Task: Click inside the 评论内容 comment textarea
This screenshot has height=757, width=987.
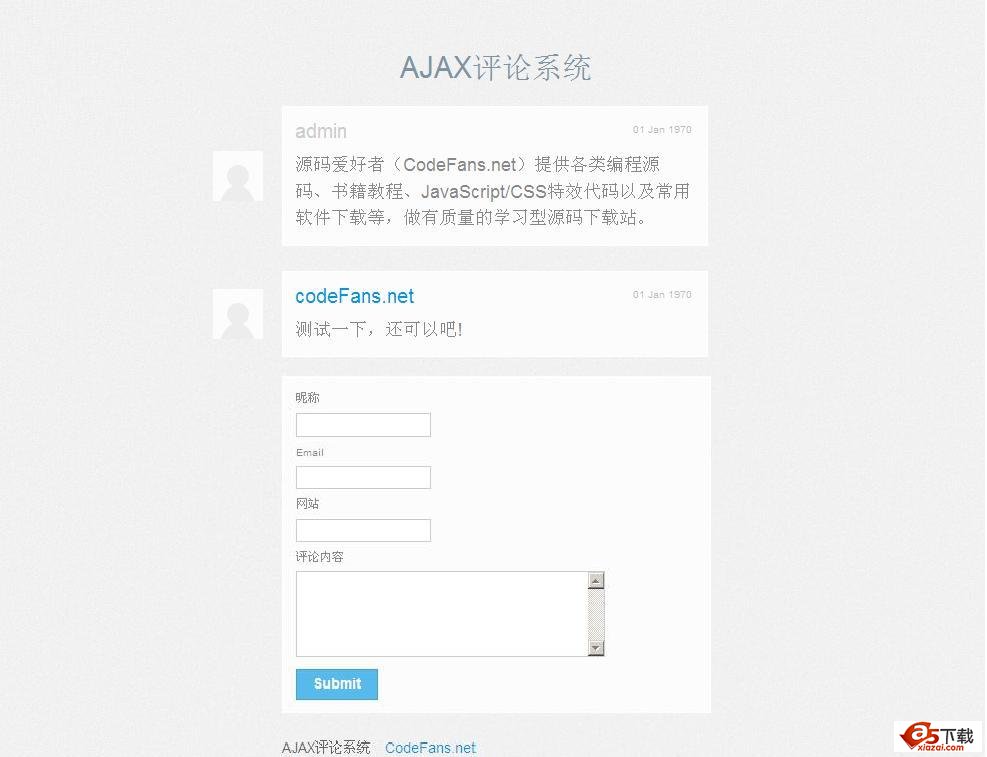Action: point(442,614)
